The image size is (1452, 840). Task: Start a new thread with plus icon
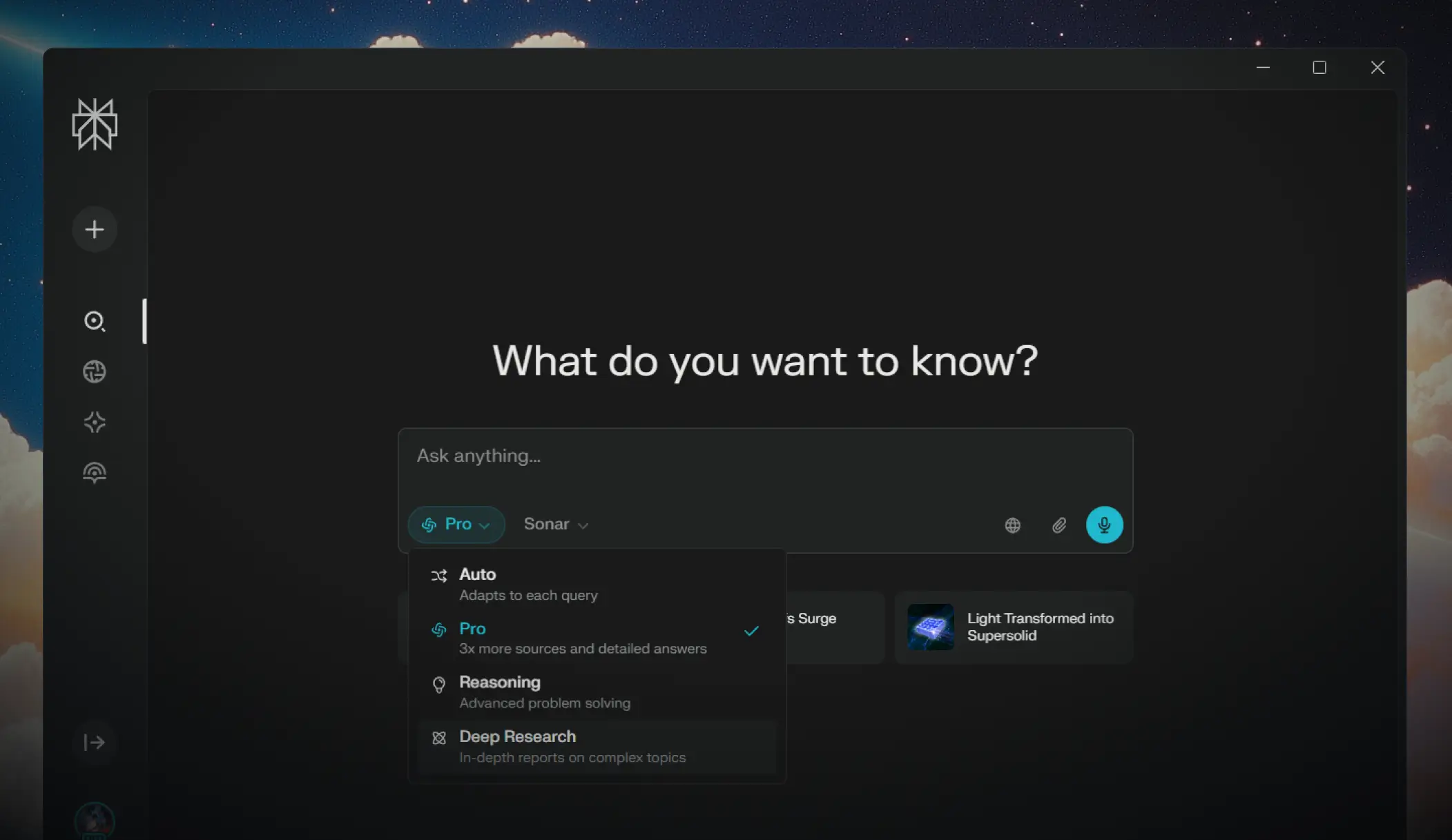[x=95, y=229]
